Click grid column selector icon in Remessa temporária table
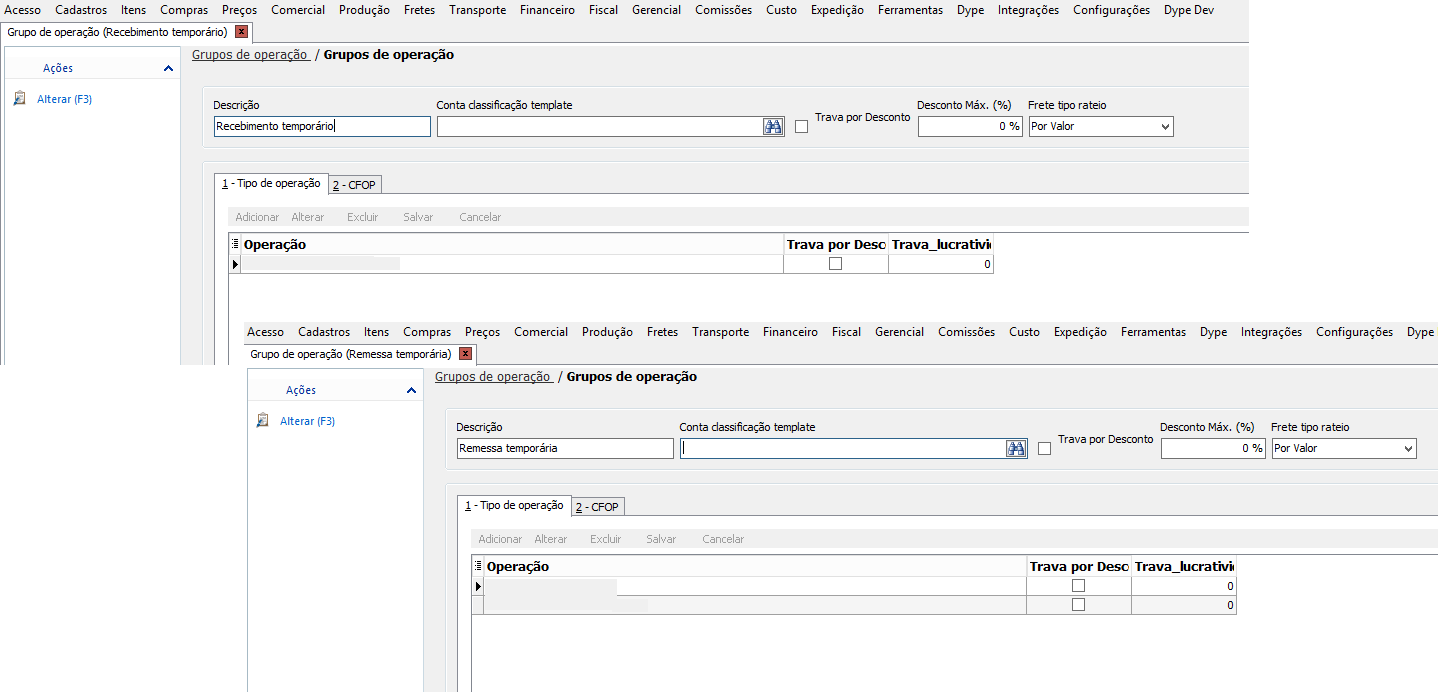Screen dimensions: 1438x692 click(x=478, y=566)
